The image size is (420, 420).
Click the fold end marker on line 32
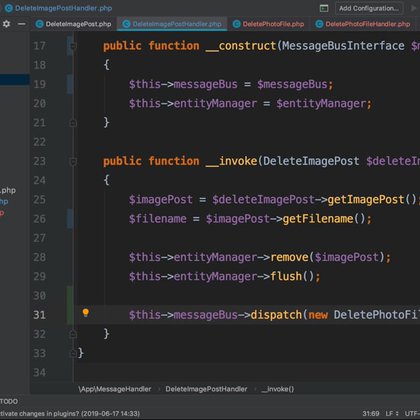[x=73, y=334]
